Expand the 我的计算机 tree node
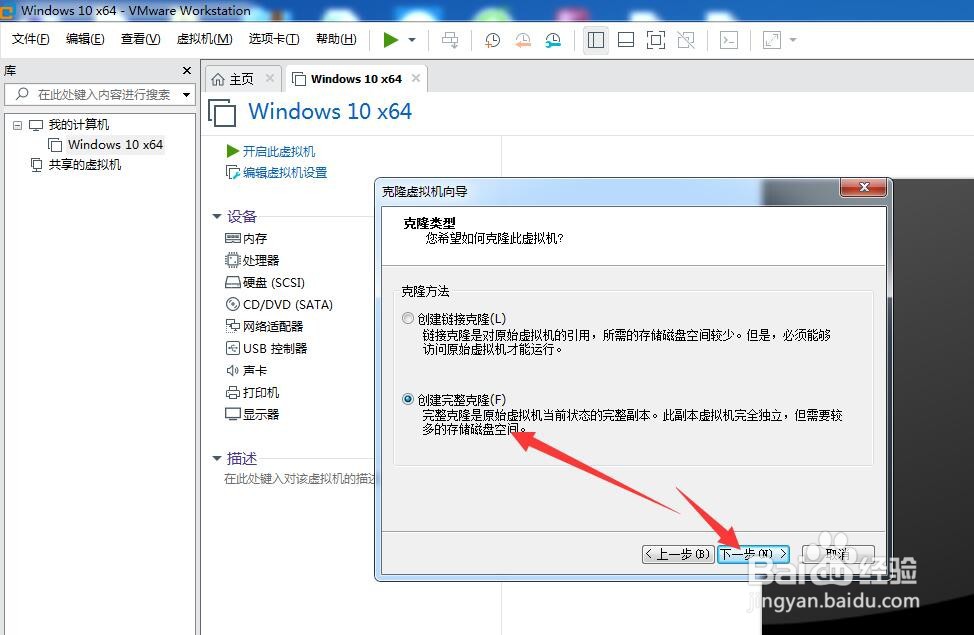This screenshot has height=635, width=974. pos(16,124)
